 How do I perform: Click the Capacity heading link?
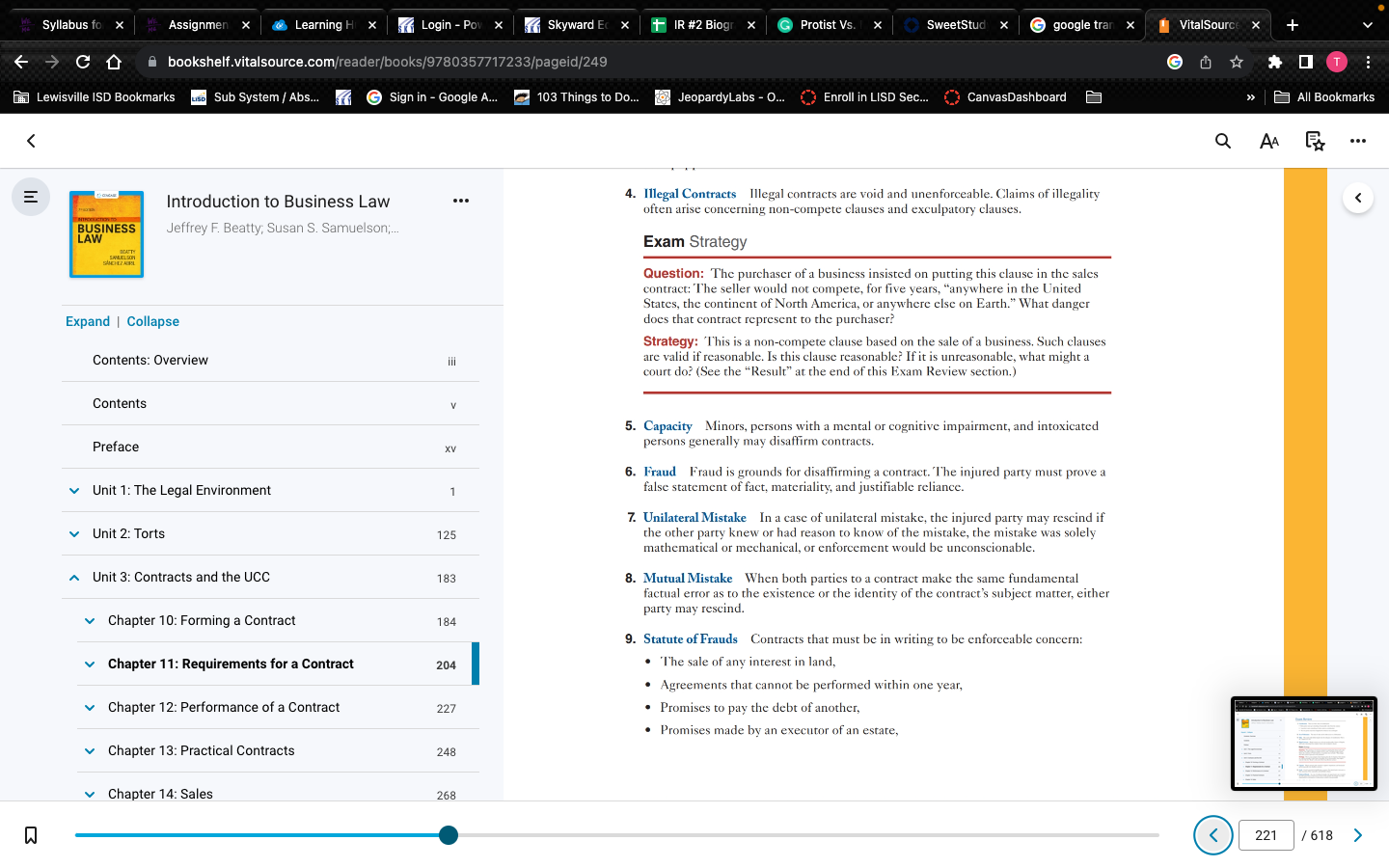click(x=667, y=426)
